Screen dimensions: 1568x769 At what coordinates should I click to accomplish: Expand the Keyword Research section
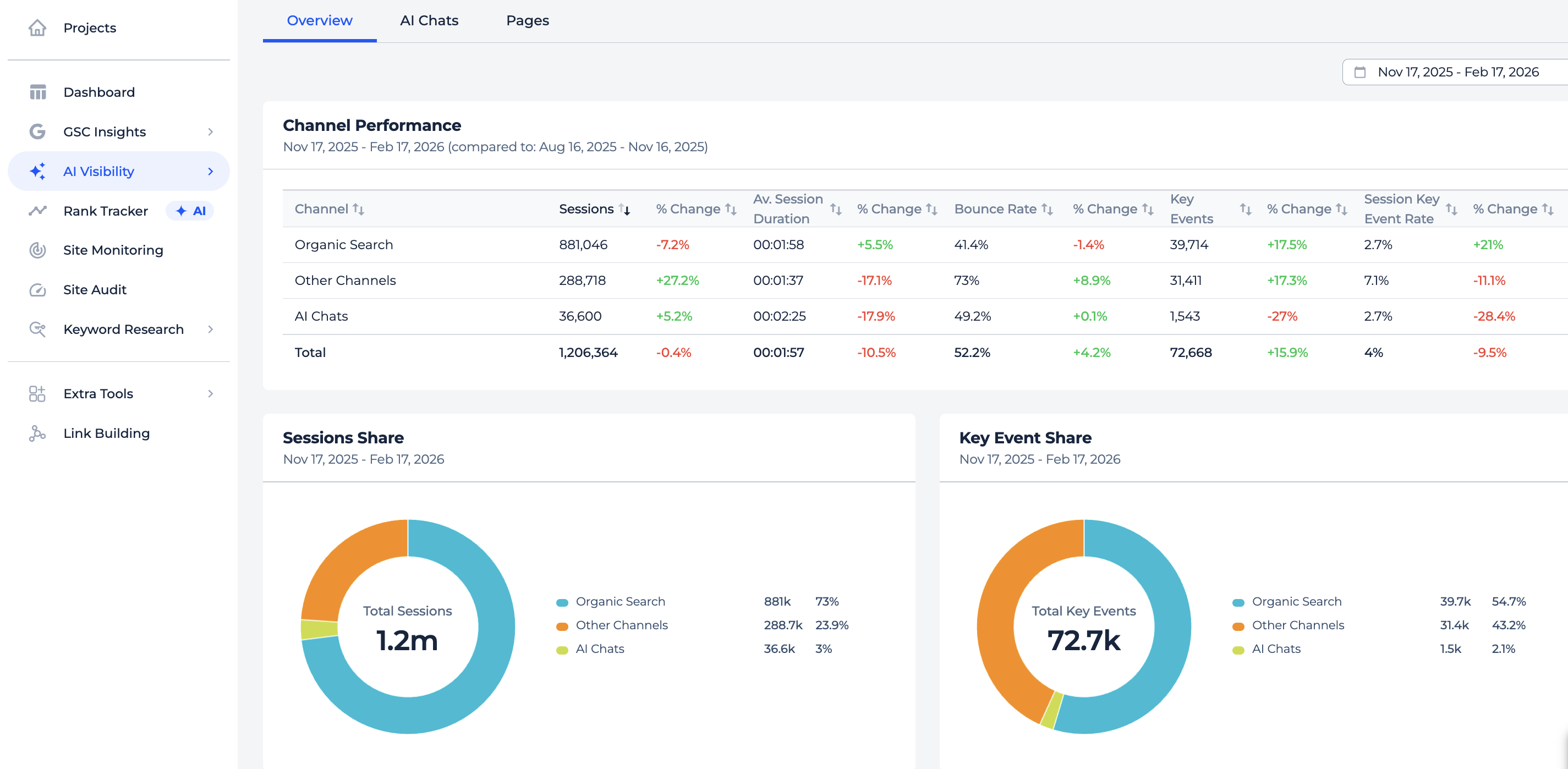(x=211, y=329)
